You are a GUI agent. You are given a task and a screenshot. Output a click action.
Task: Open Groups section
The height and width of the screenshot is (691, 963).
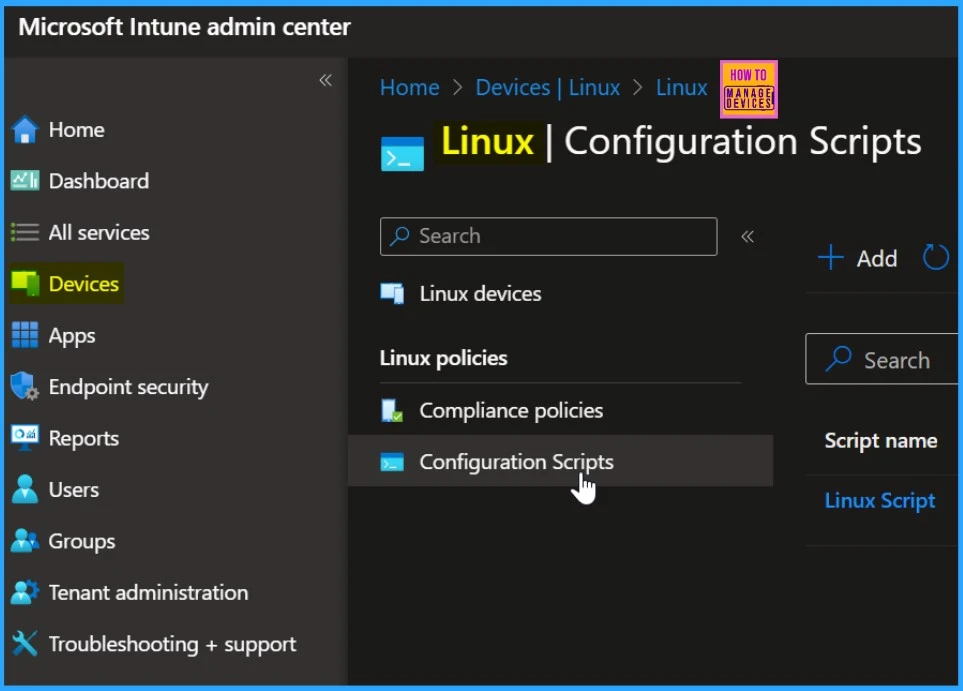pos(82,541)
